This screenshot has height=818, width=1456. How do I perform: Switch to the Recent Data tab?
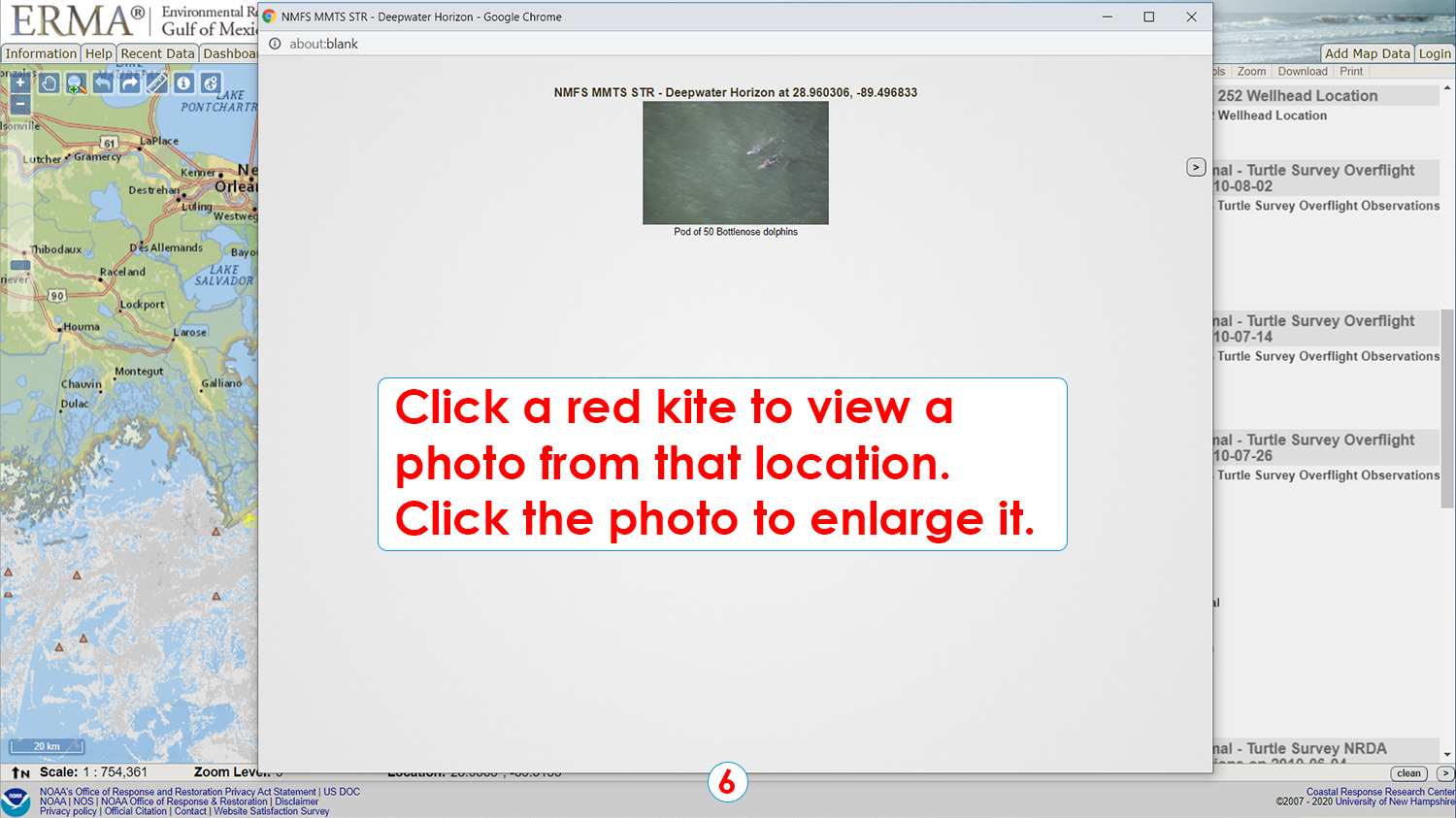point(157,53)
